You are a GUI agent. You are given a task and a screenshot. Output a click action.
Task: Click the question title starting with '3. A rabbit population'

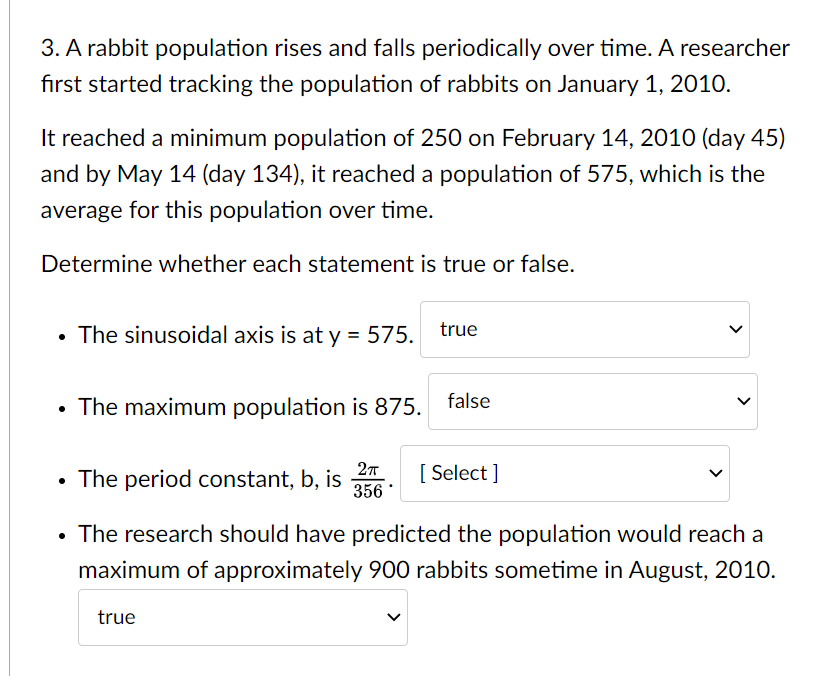point(414,65)
